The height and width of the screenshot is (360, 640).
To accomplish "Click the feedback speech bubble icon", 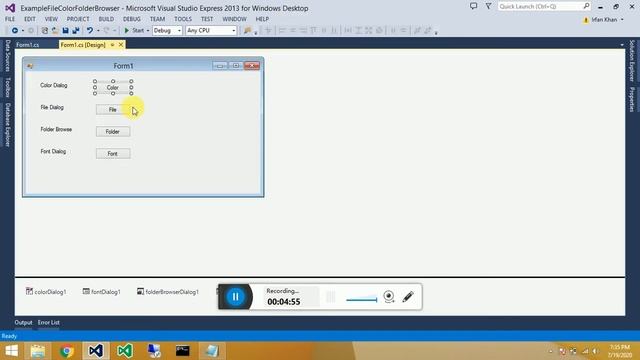I will (x=473, y=6).
